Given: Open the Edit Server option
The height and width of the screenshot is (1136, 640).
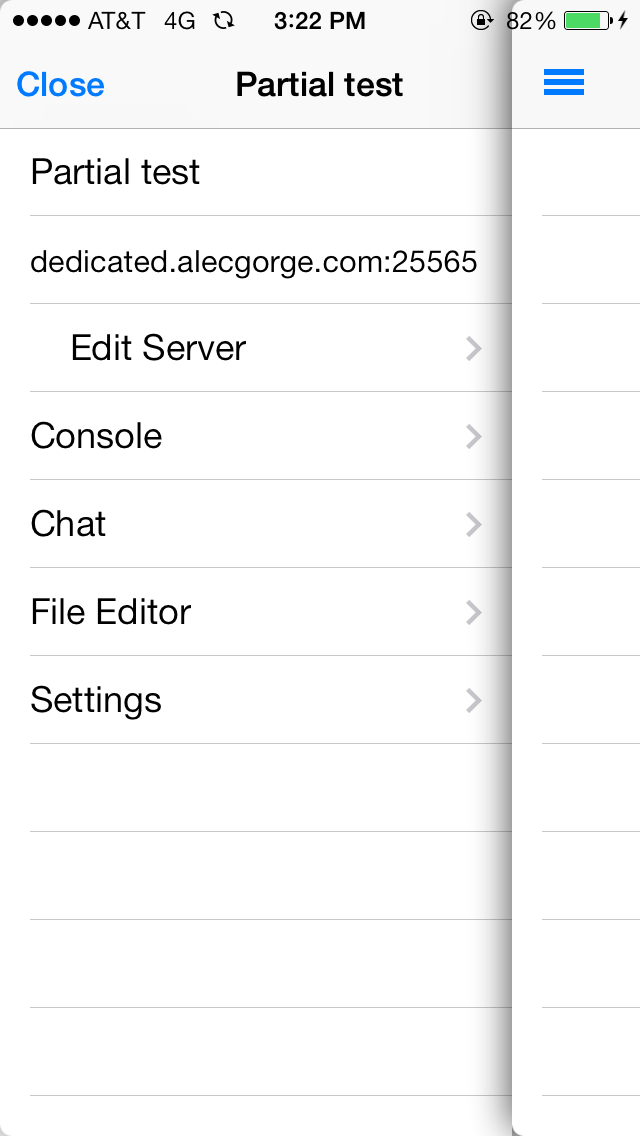Looking at the screenshot, I should pos(158,348).
